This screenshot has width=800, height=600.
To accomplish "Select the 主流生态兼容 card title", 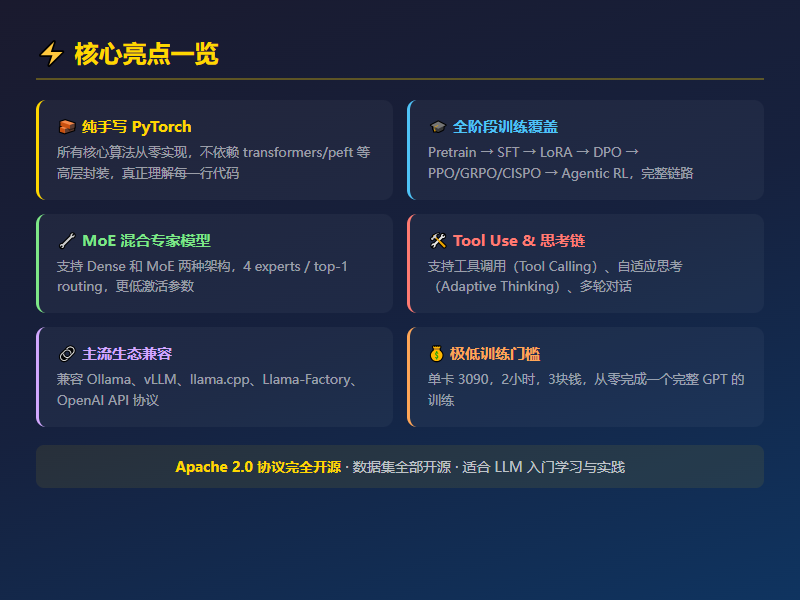I will tap(127, 354).
